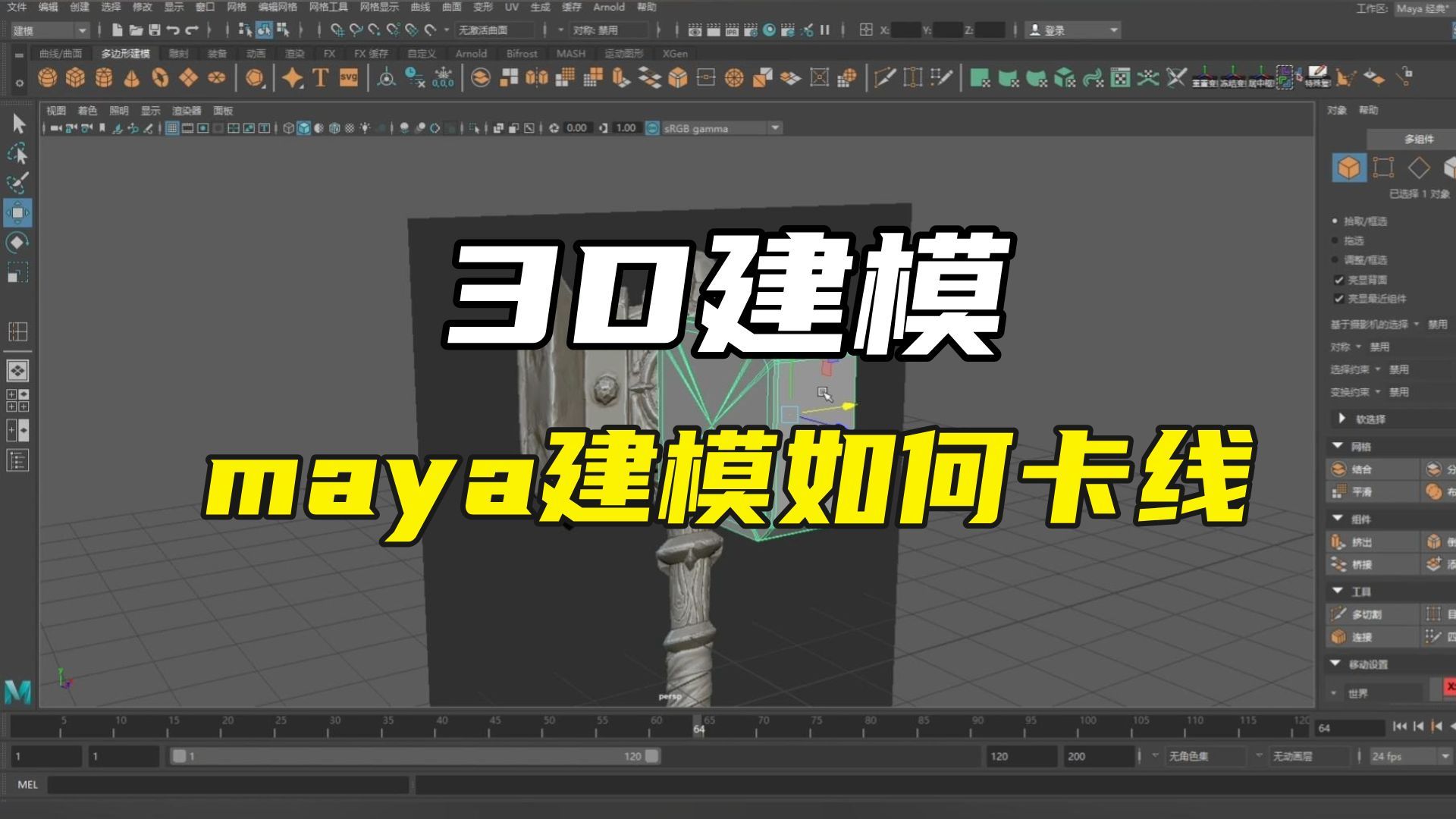Image resolution: width=1456 pixels, height=819 pixels.
Task: Switch to the 雕刻 shelf tab
Action: pos(179,53)
